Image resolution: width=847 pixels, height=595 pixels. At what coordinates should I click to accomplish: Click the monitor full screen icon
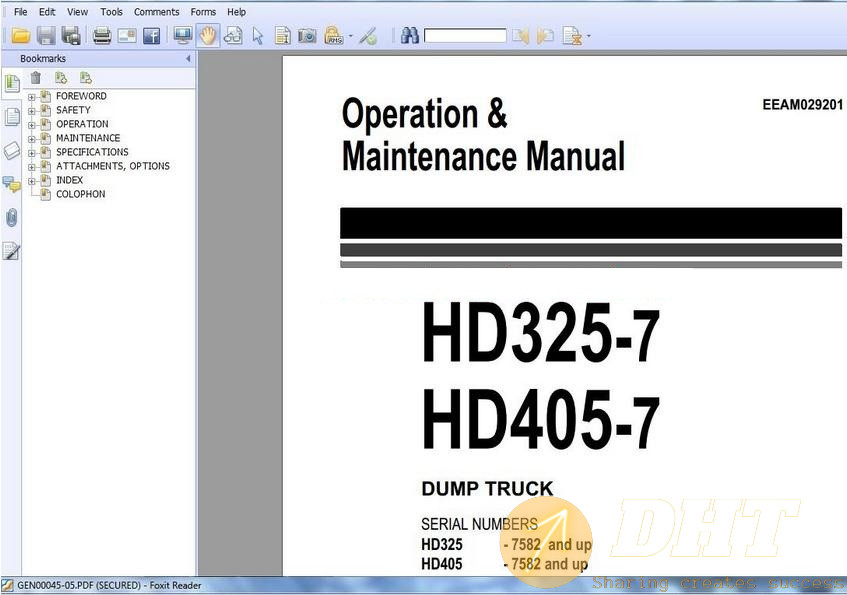183,36
